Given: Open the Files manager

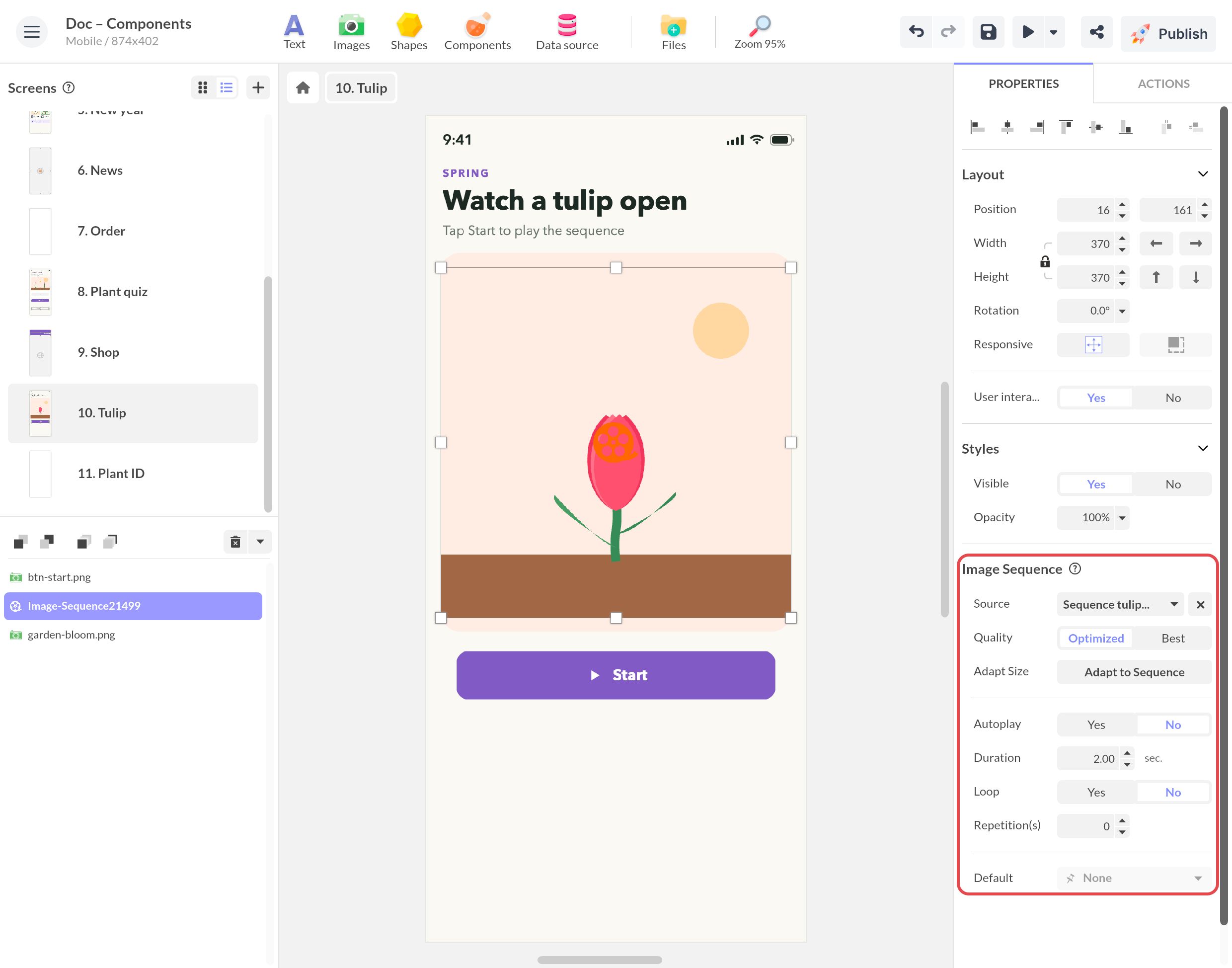Looking at the screenshot, I should coord(674,32).
